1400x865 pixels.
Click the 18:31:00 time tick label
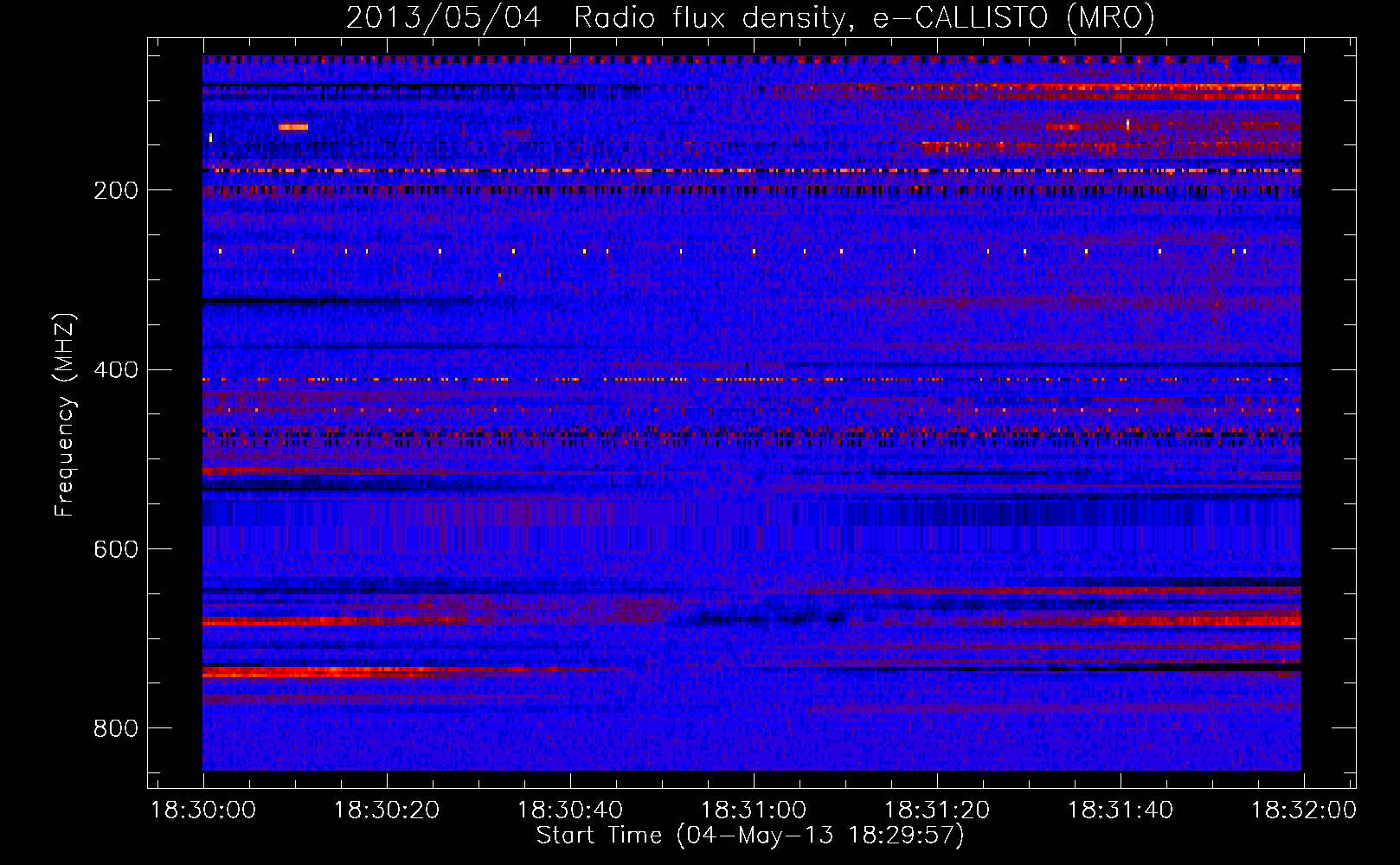point(754,811)
